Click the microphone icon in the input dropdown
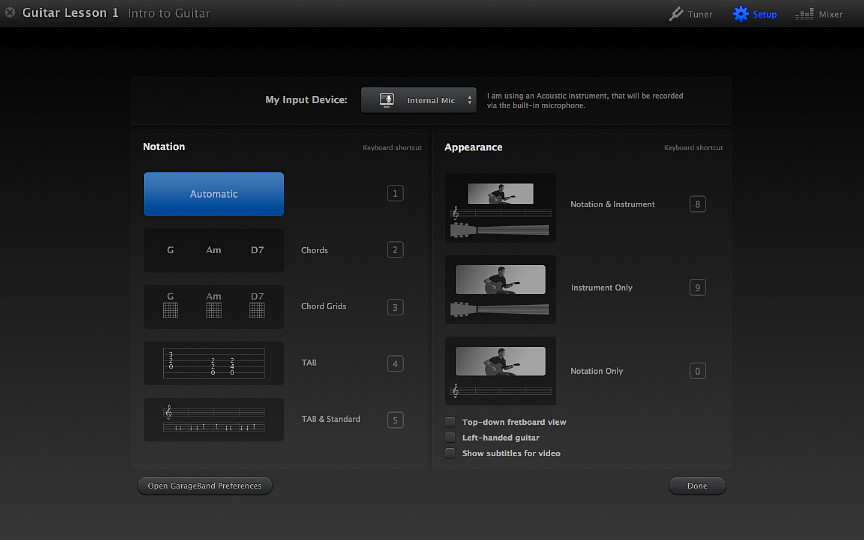Viewport: 864px width, 540px height. [387, 100]
